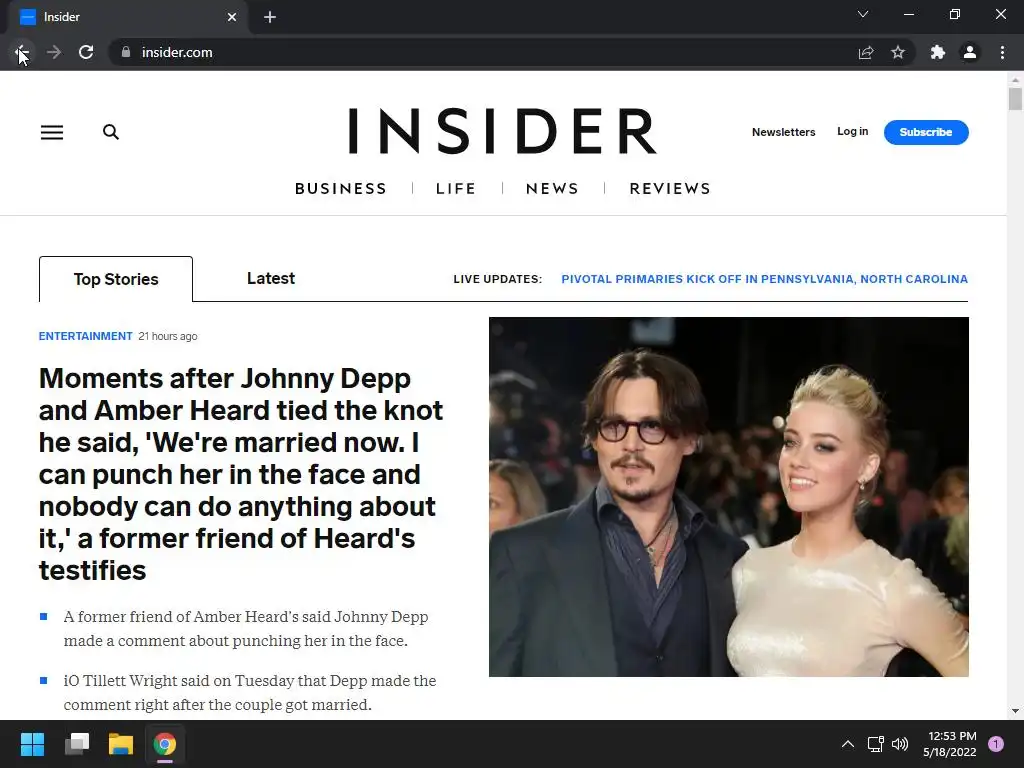This screenshot has width=1024, height=768.
Task: View site info via the padlock icon
Action: point(126,52)
